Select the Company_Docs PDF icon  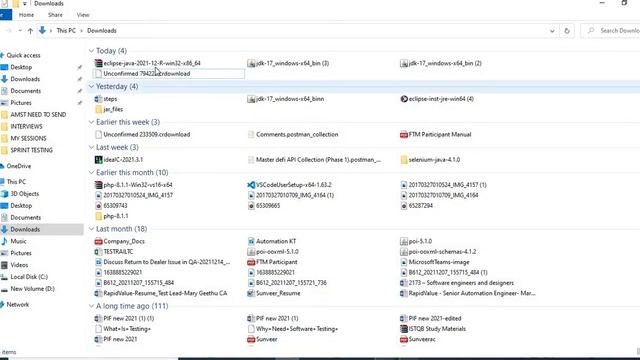[x=98, y=241]
